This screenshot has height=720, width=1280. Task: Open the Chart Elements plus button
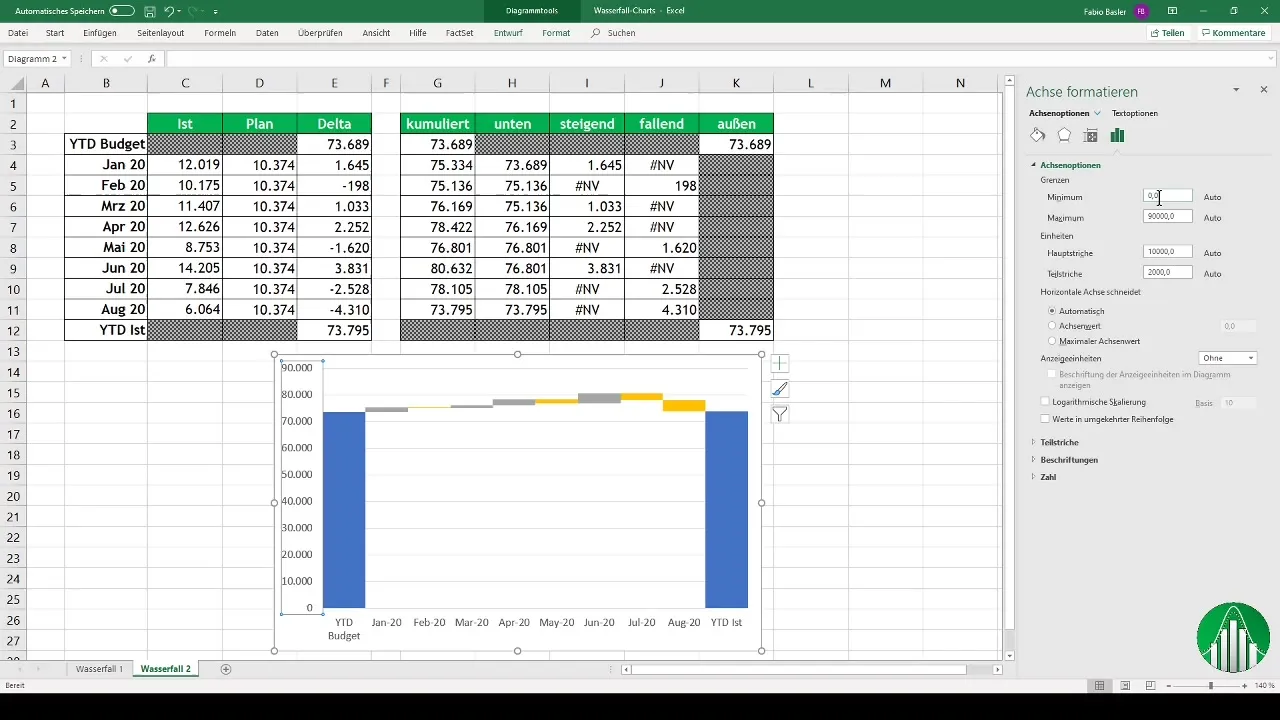coord(780,365)
